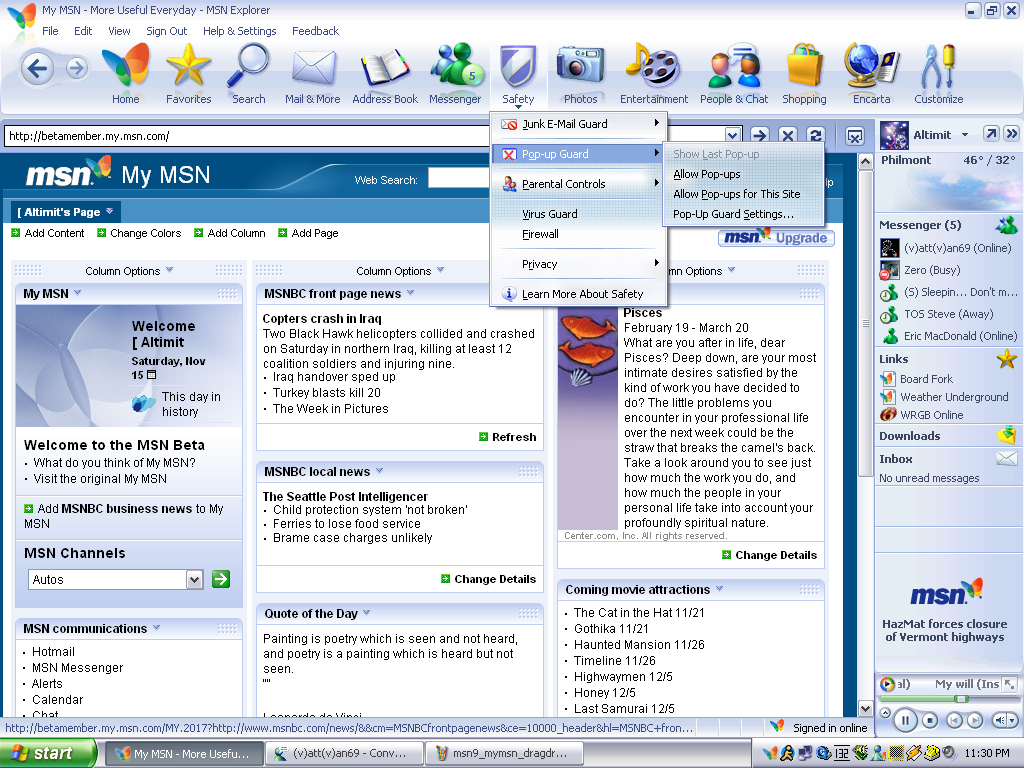Stop the currently playing song

point(930,720)
